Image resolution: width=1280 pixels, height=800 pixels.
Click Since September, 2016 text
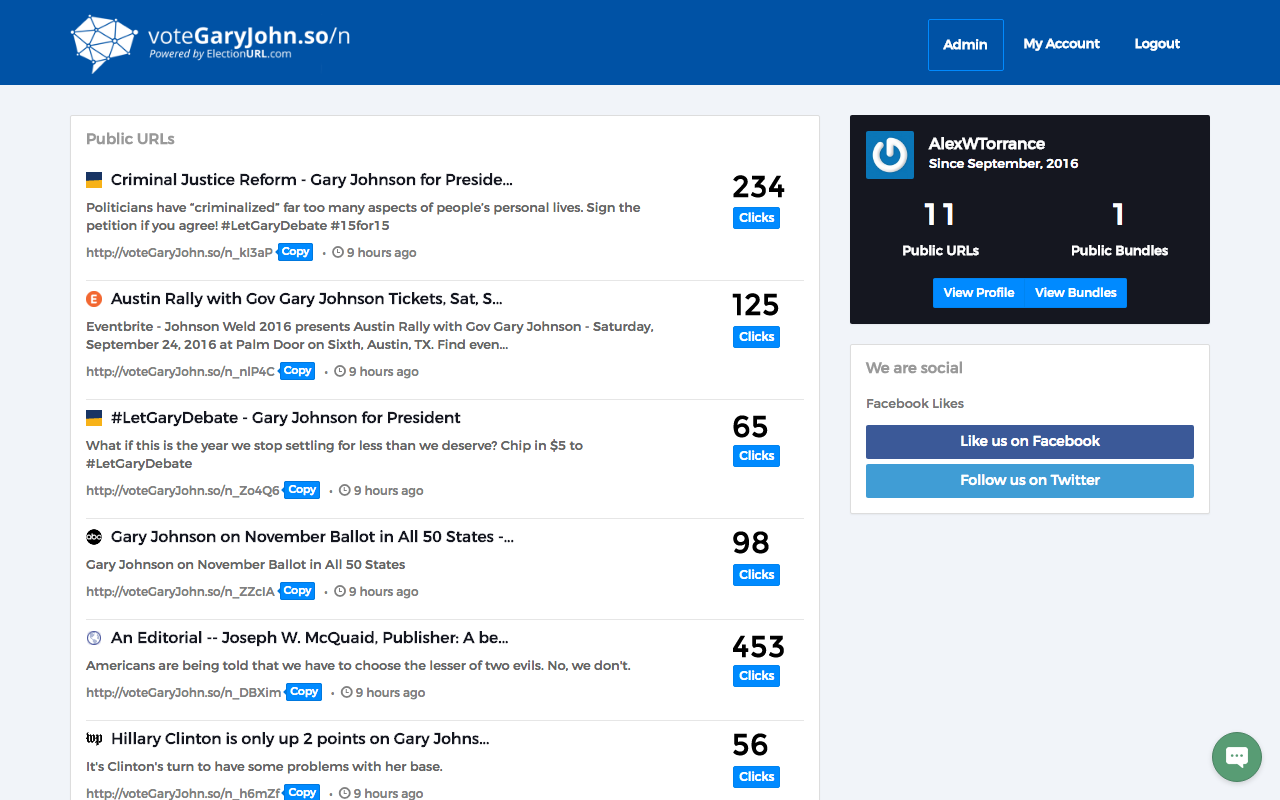pos(1004,164)
